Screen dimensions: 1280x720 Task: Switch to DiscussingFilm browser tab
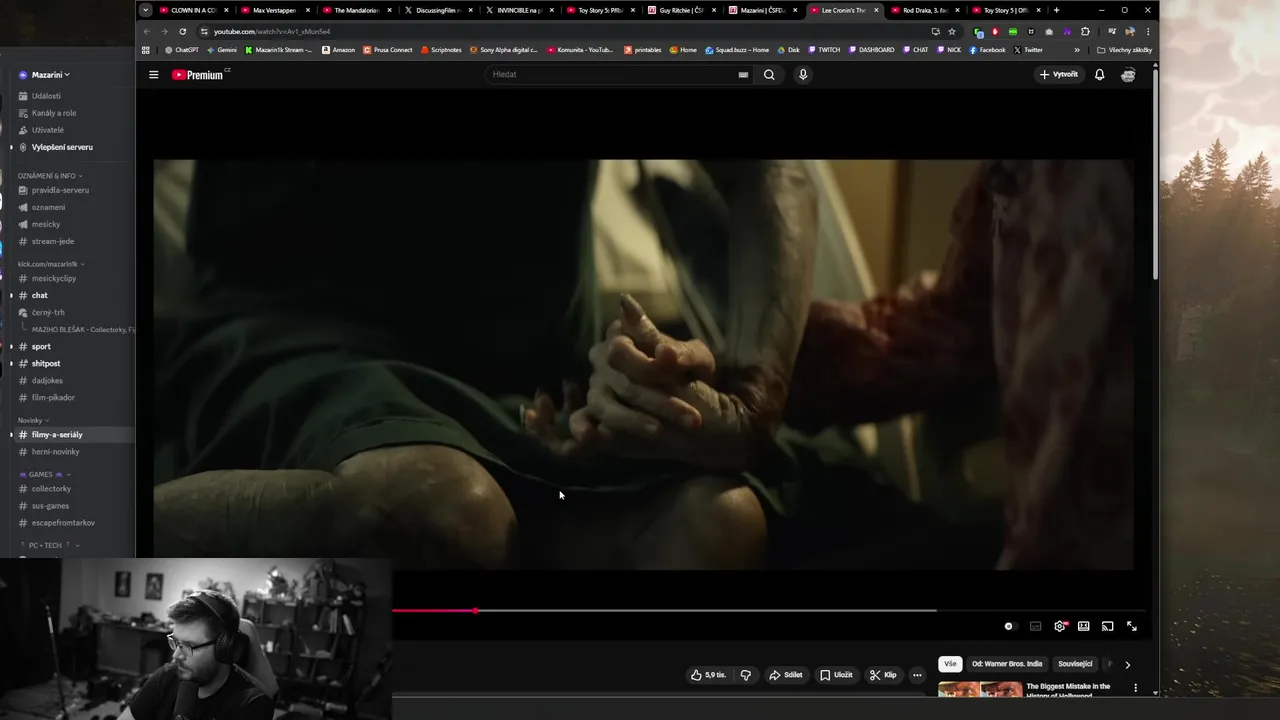pyautogui.click(x=437, y=10)
